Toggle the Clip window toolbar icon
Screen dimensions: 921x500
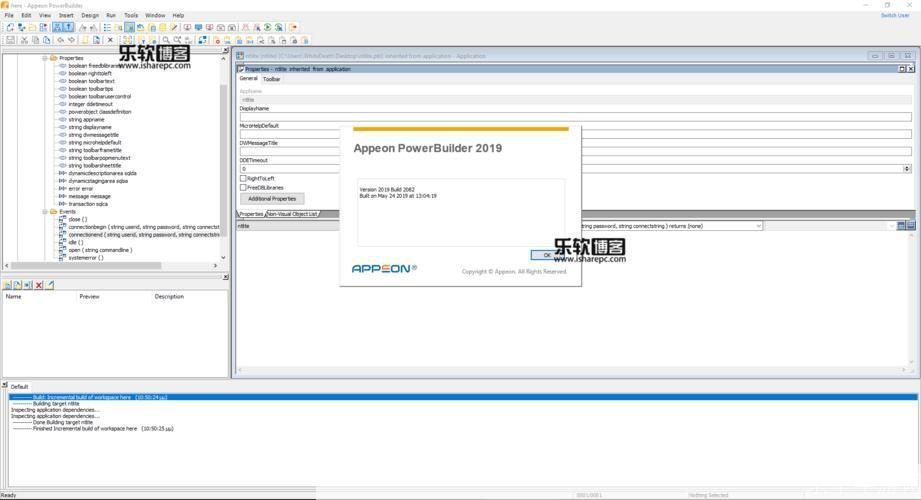pyautogui.click(x=129, y=27)
